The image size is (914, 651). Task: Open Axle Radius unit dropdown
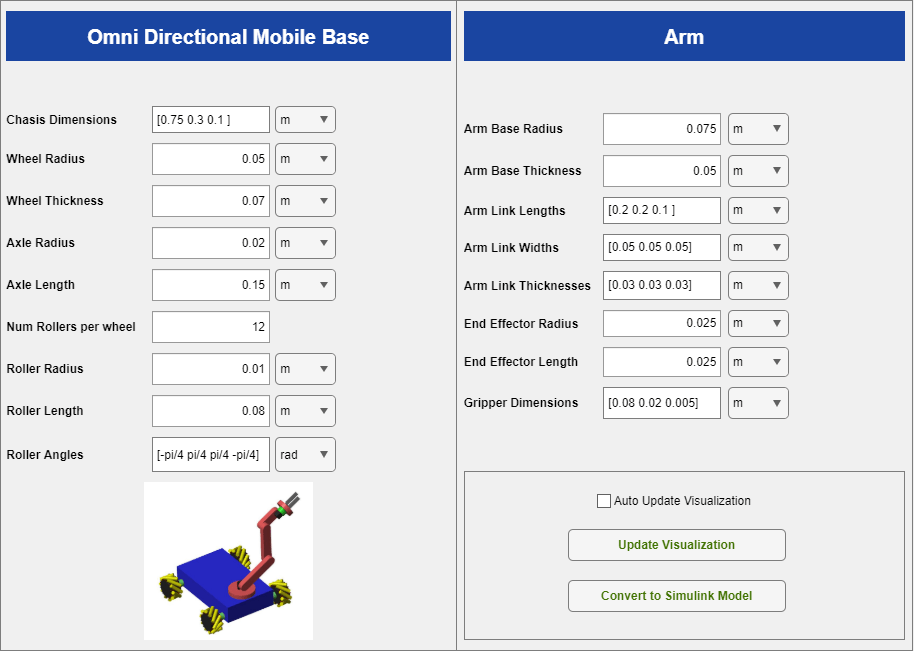pyautogui.click(x=305, y=242)
